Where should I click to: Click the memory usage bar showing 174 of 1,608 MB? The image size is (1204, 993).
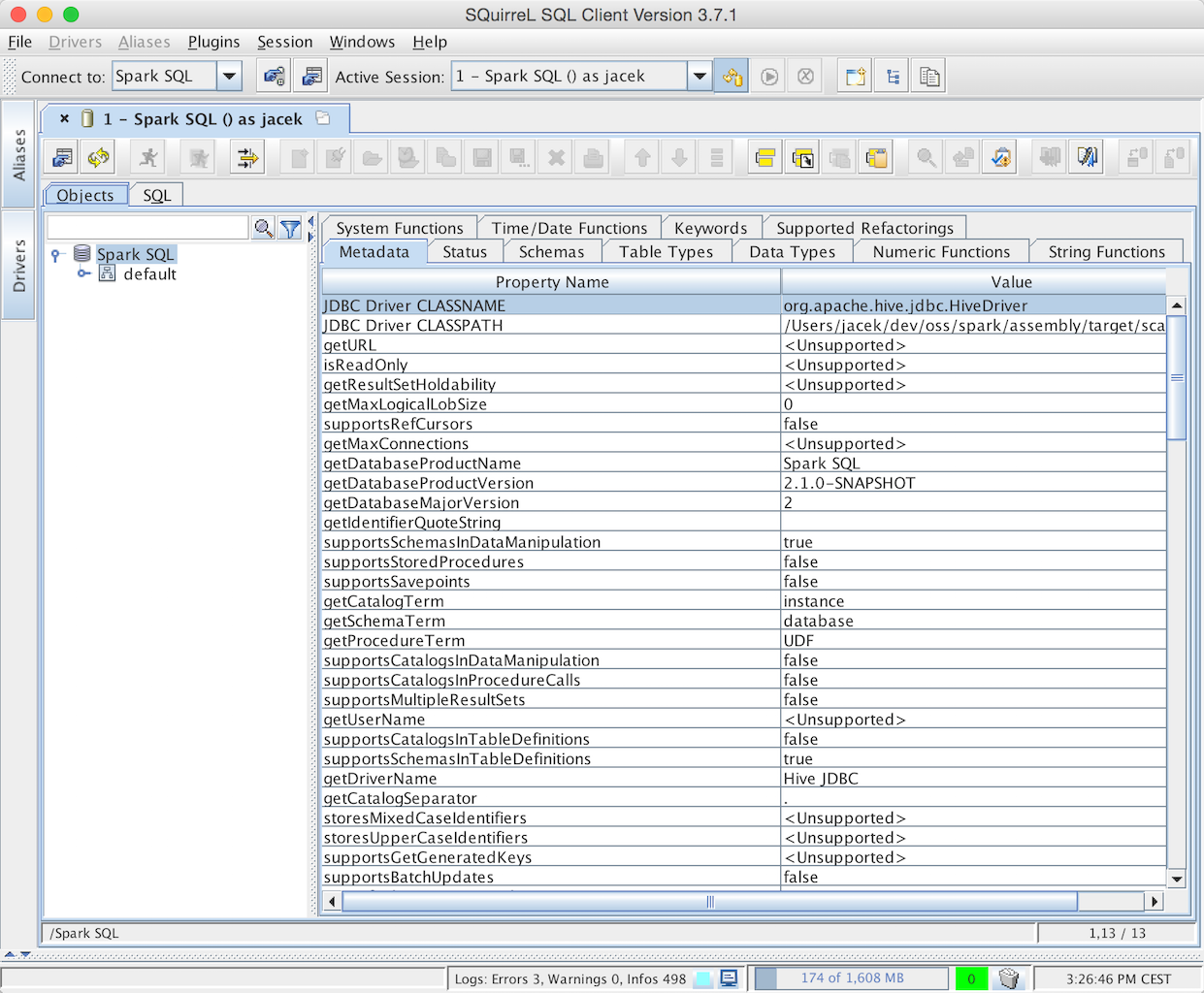coord(850,978)
